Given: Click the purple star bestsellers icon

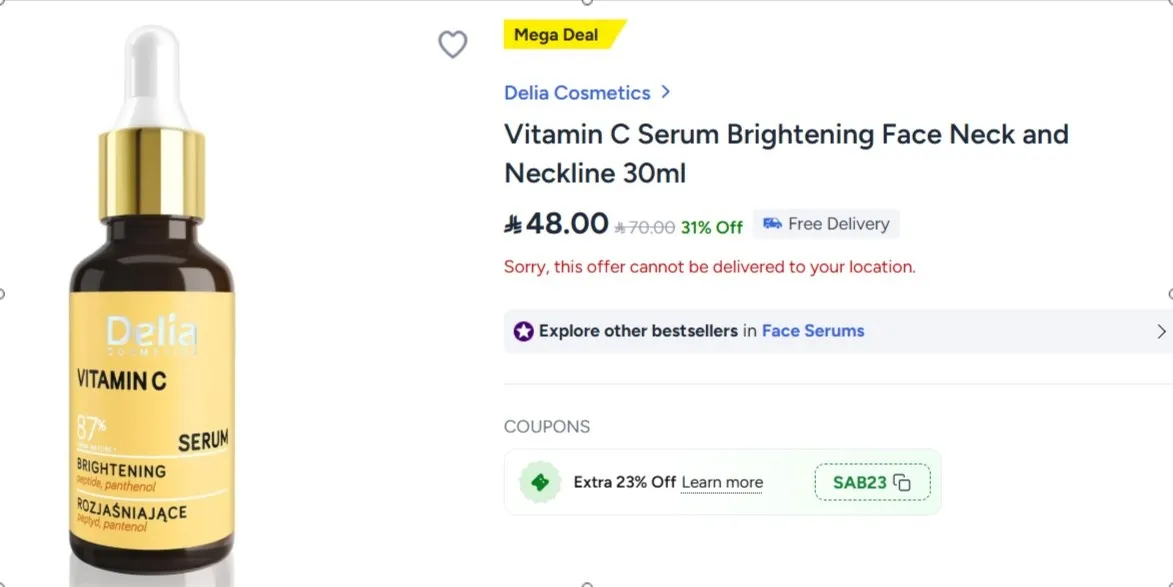Looking at the screenshot, I should (521, 330).
